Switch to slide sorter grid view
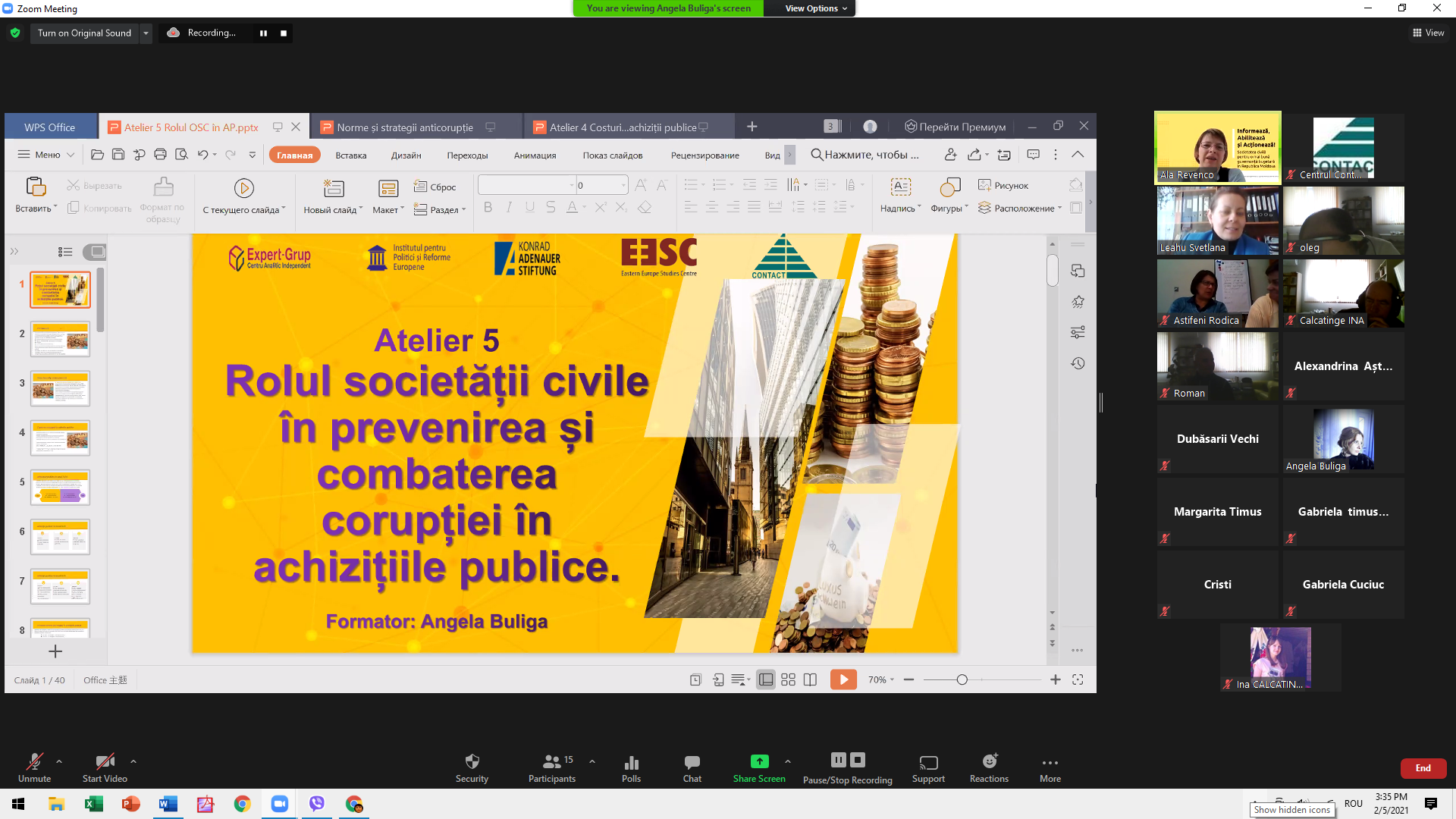Image resolution: width=1456 pixels, height=819 pixels. coord(788,679)
